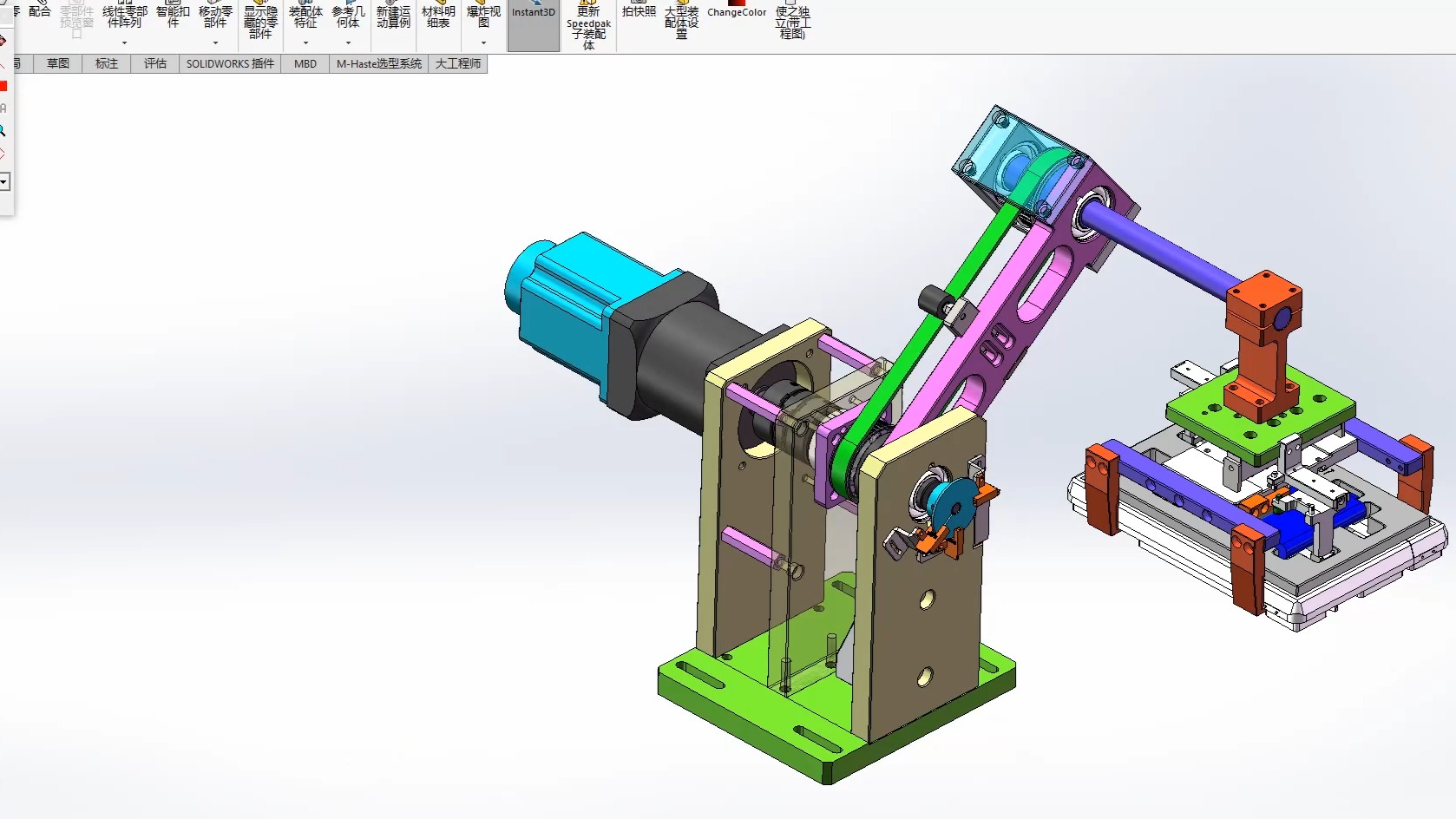Click the 配合 (Mate) tool

39,10
